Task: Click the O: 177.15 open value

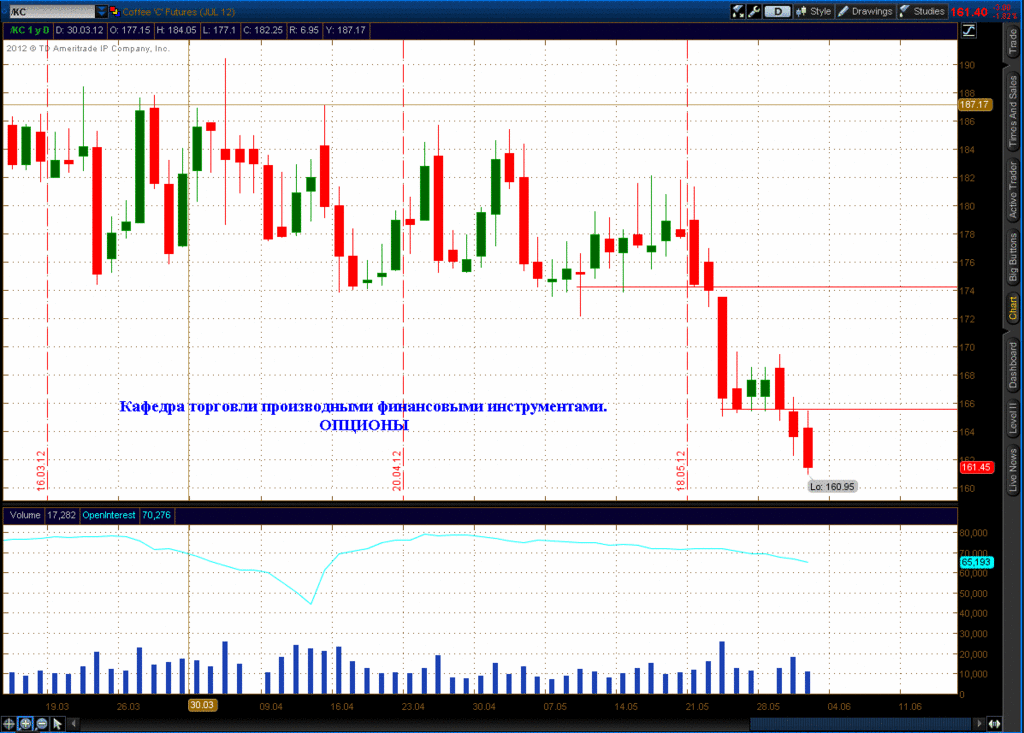Action: coord(129,30)
